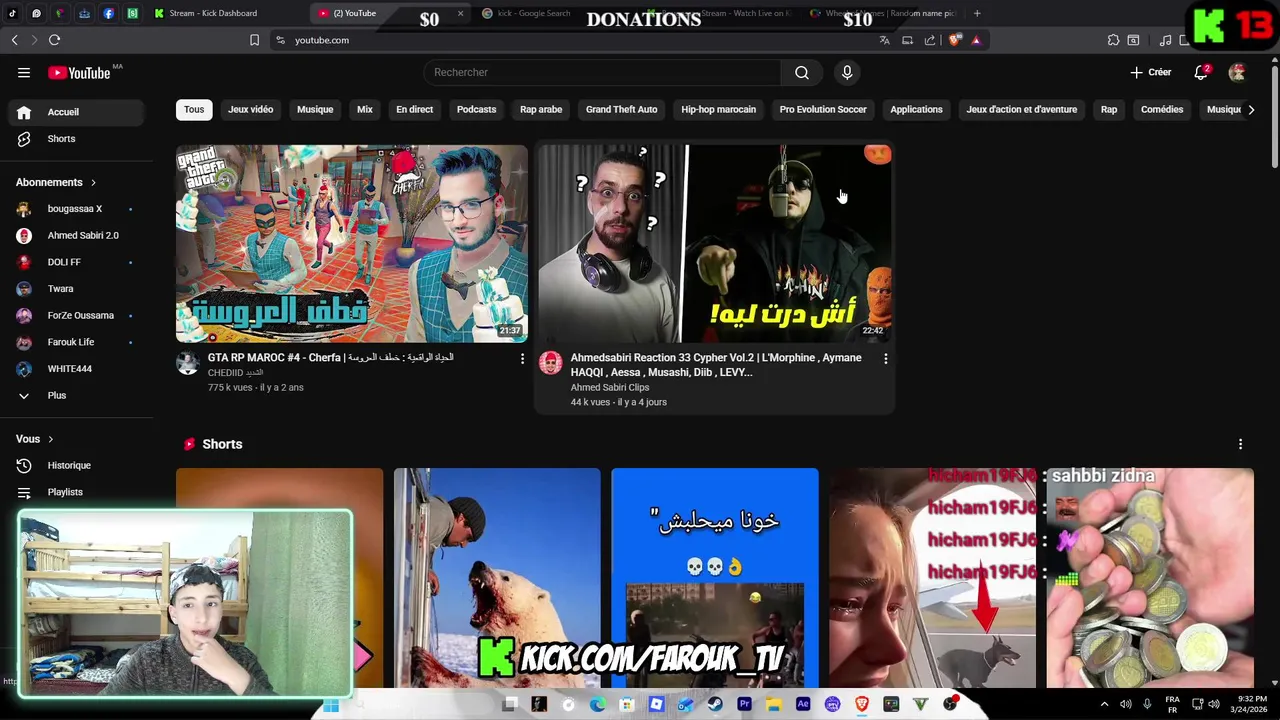This screenshot has height=720, width=1280.
Task: Close the YouTube browser tab
Action: click(x=460, y=13)
